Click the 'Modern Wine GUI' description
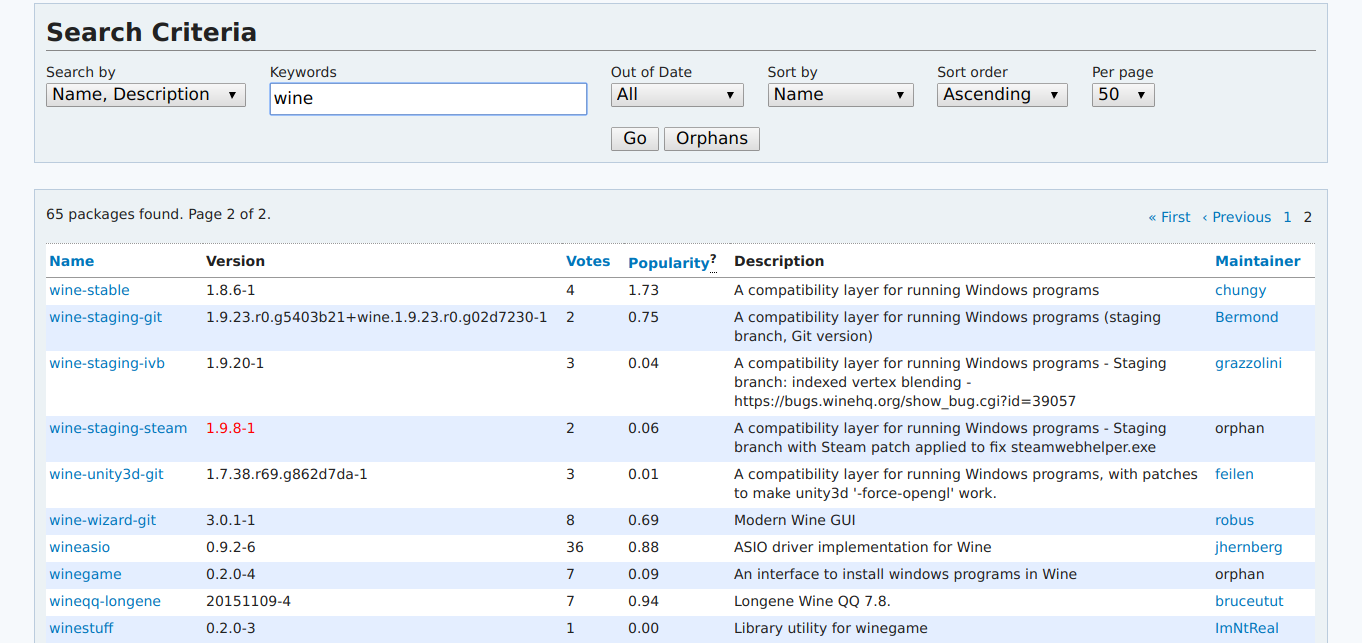The width and height of the screenshot is (1362, 643). tap(795, 520)
